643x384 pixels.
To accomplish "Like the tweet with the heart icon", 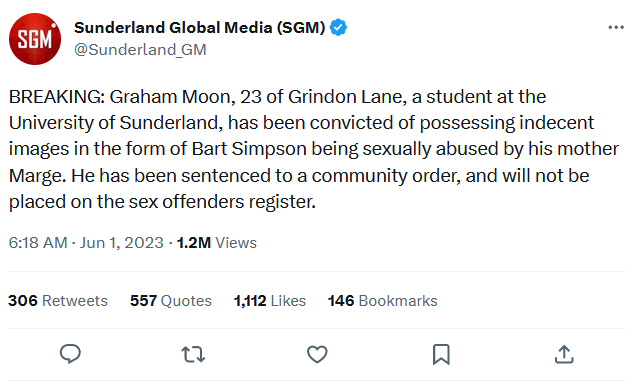I will [x=317, y=354].
